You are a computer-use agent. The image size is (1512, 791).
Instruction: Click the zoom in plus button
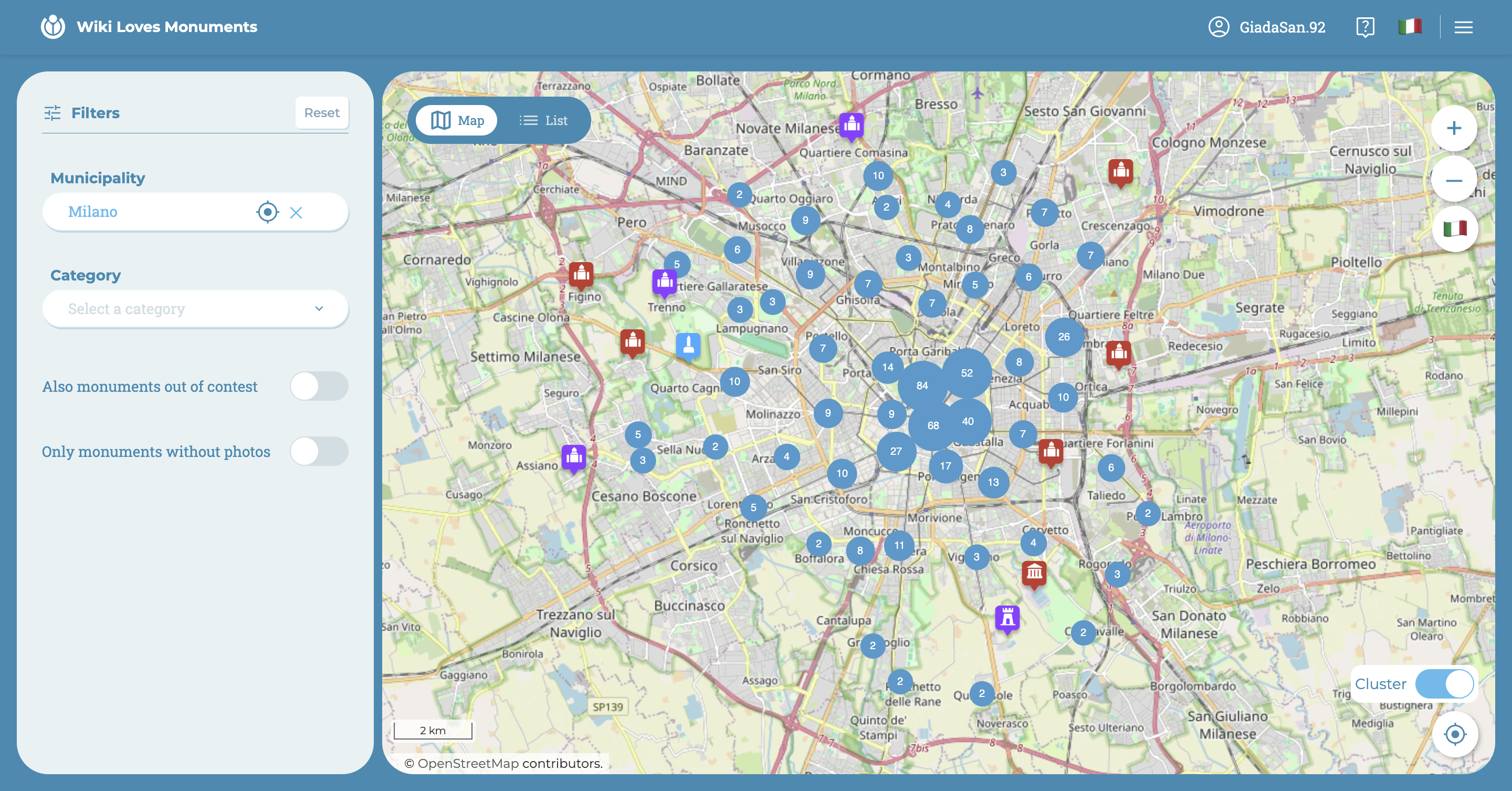1453,129
